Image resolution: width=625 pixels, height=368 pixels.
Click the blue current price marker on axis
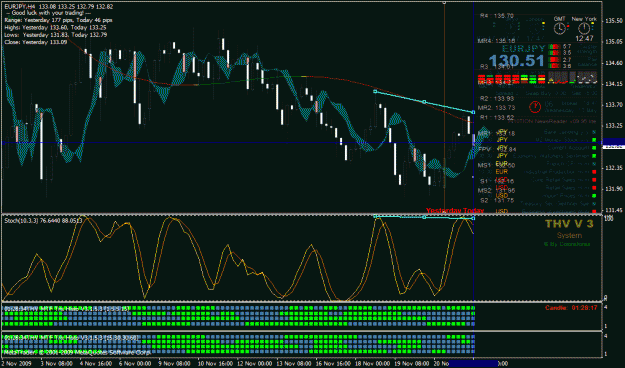613,142
